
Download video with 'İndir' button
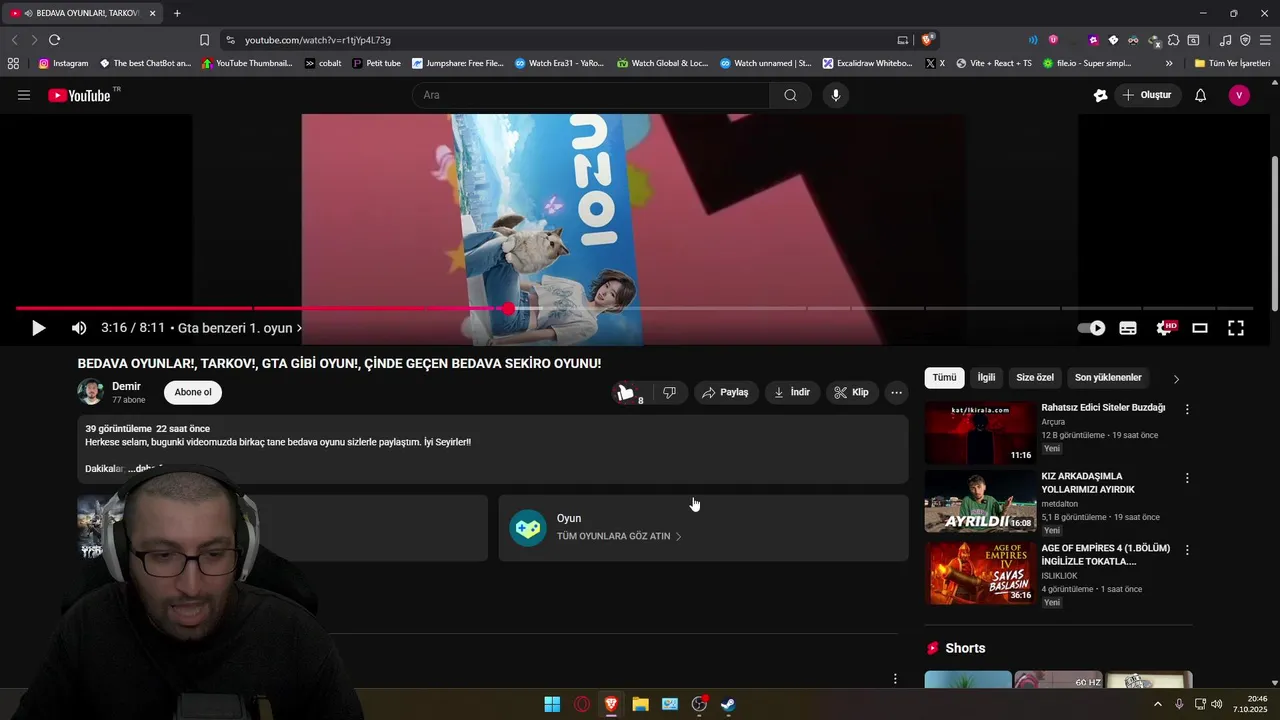(792, 392)
